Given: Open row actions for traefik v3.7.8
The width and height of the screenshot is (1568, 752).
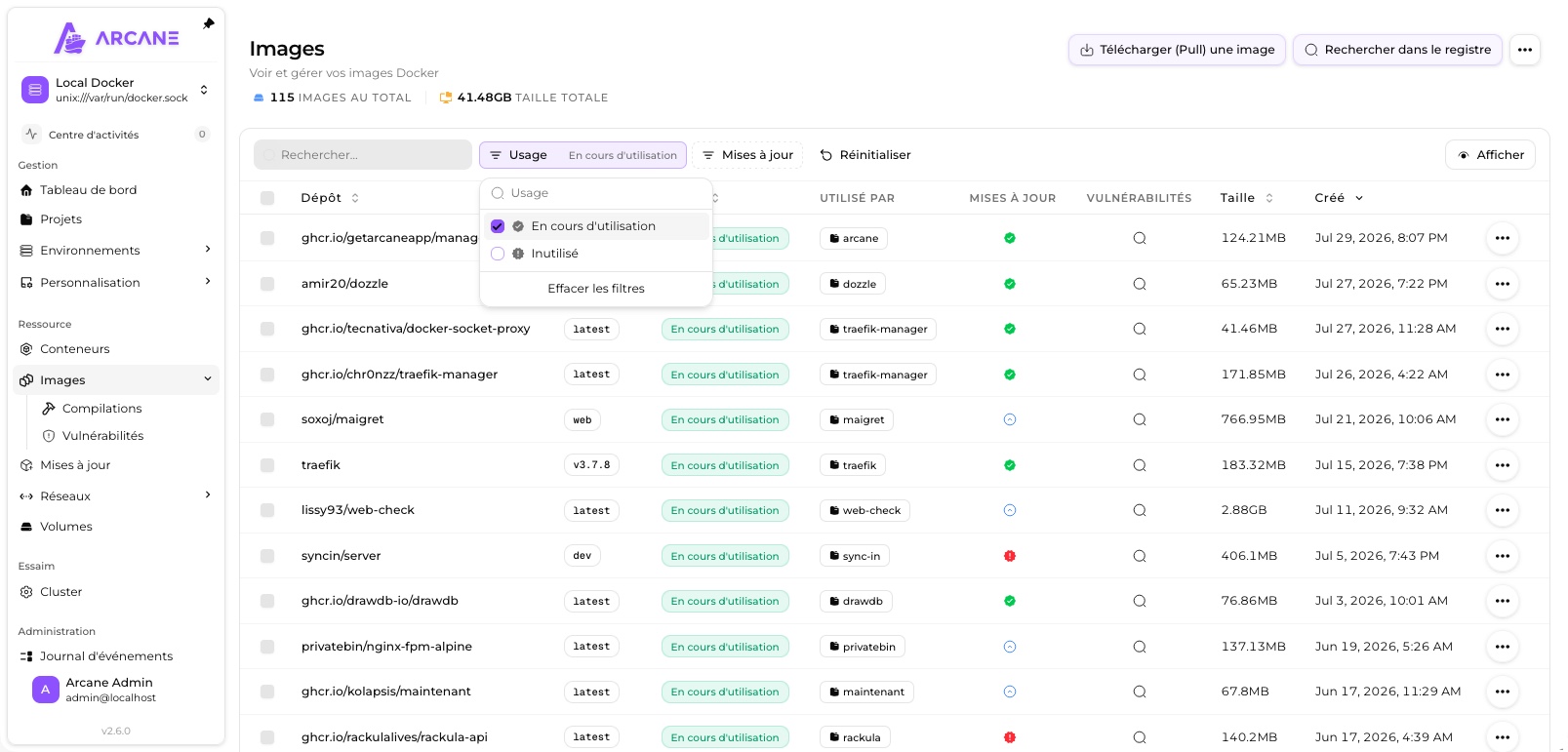Looking at the screenshot, I should tap(1502, 465).
